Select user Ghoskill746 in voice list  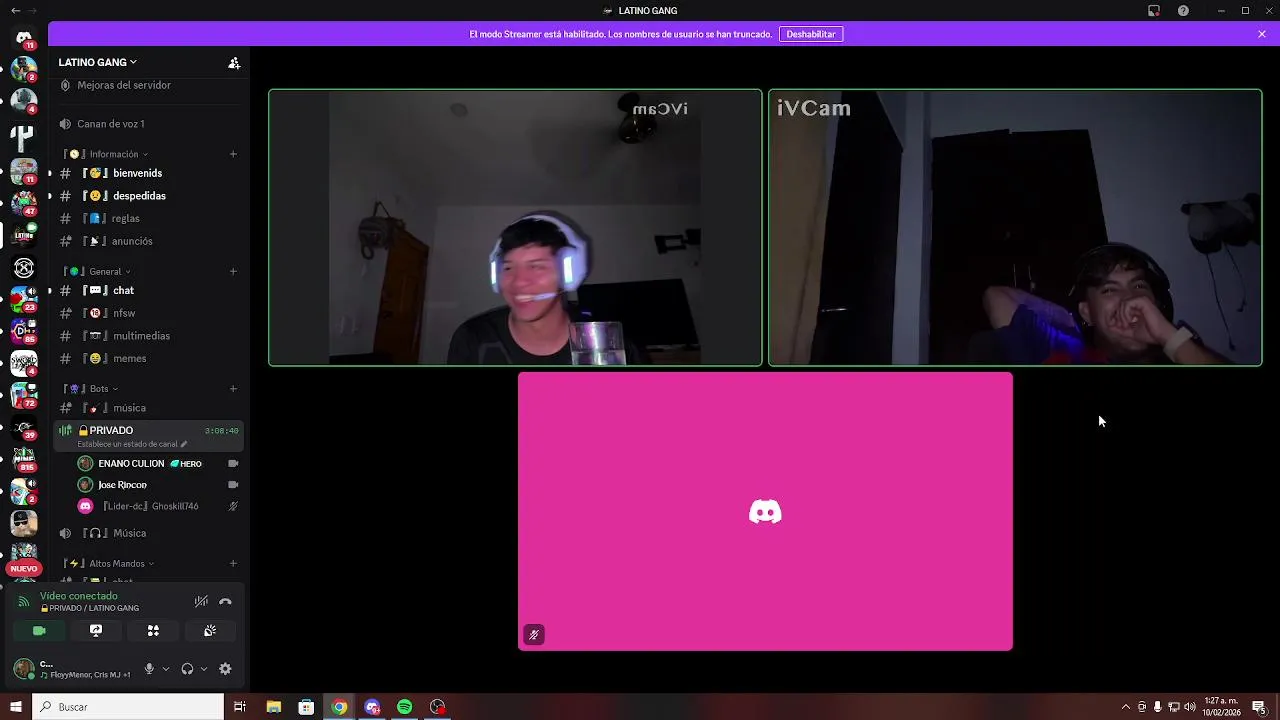pyautogui.click(x=158, y=506)
